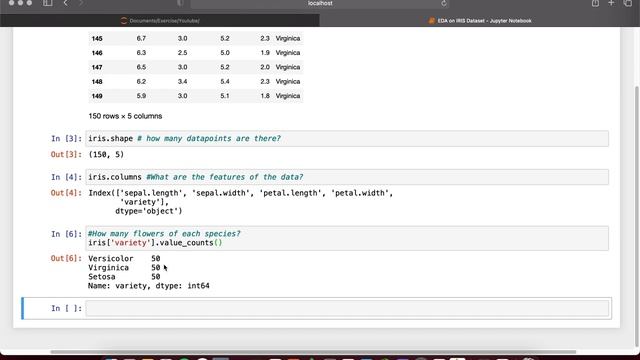Show the Safari tab overview
This screenshot has height=360, width=640.
pyautogui.click(x=628, y=3)
